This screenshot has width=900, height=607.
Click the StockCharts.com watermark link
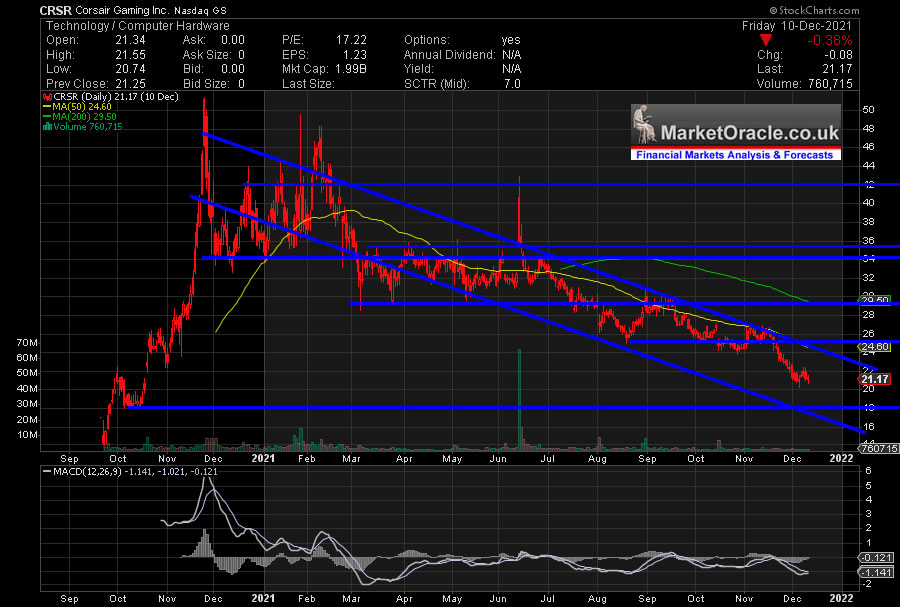[x=853, y=11]
